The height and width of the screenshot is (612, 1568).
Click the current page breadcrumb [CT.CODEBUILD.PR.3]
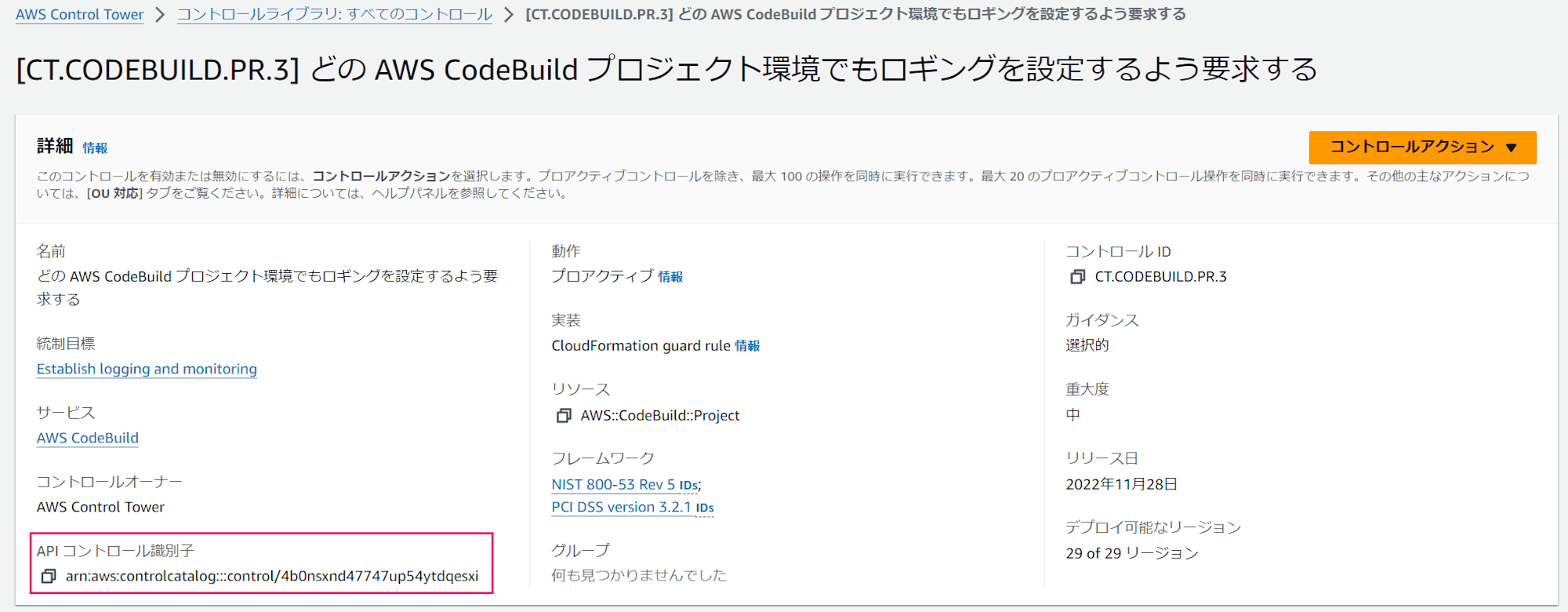855,14
